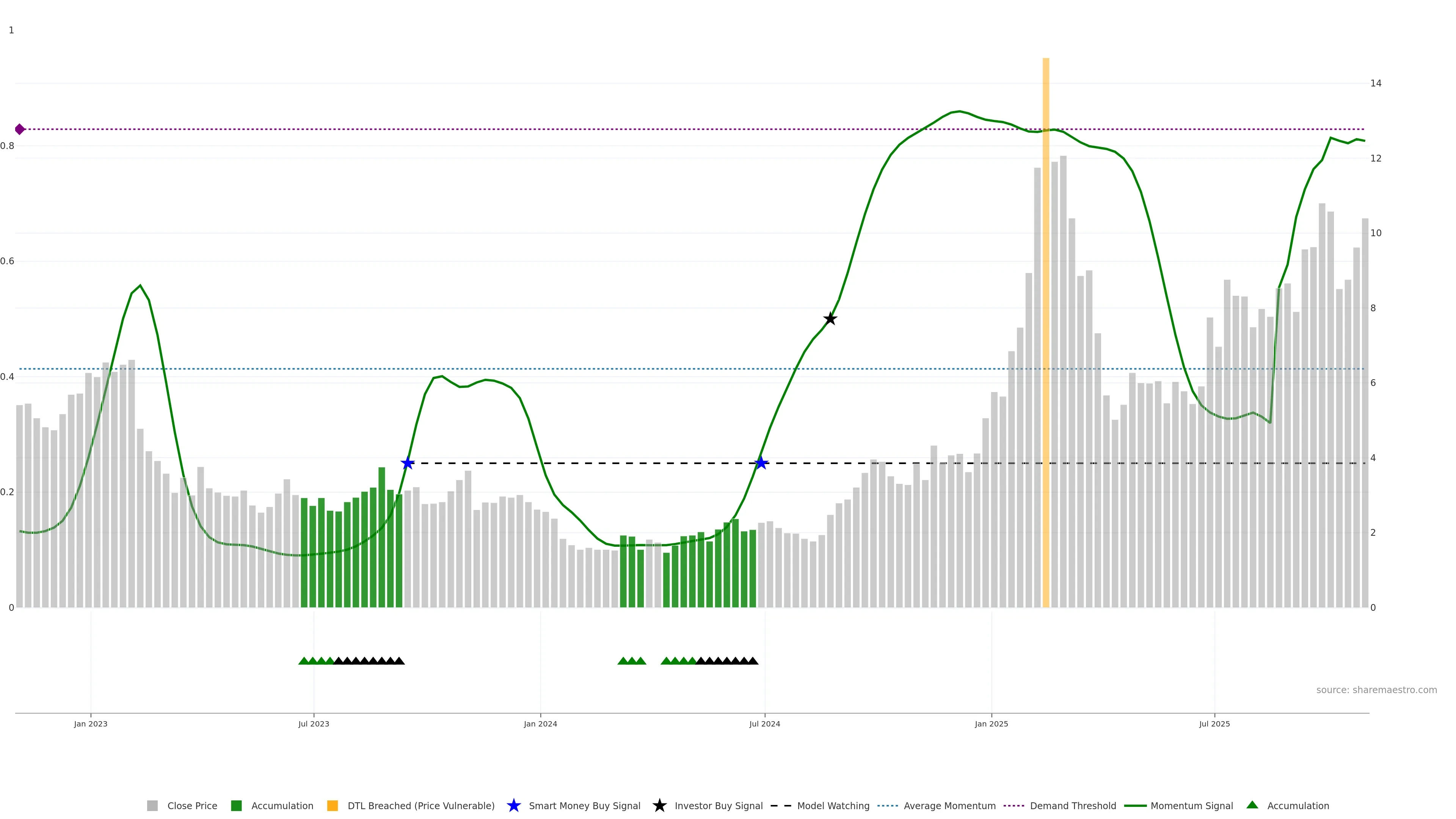Screen dimensions: 1456x819
Task: Toggle the Close Price series in the legend
Action: tap(191, 806)
